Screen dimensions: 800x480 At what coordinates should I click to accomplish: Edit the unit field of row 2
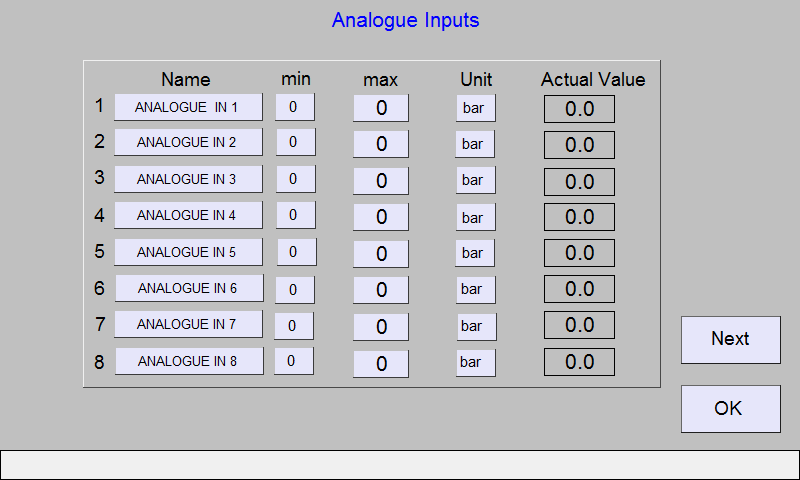click(x=474, y=144)
